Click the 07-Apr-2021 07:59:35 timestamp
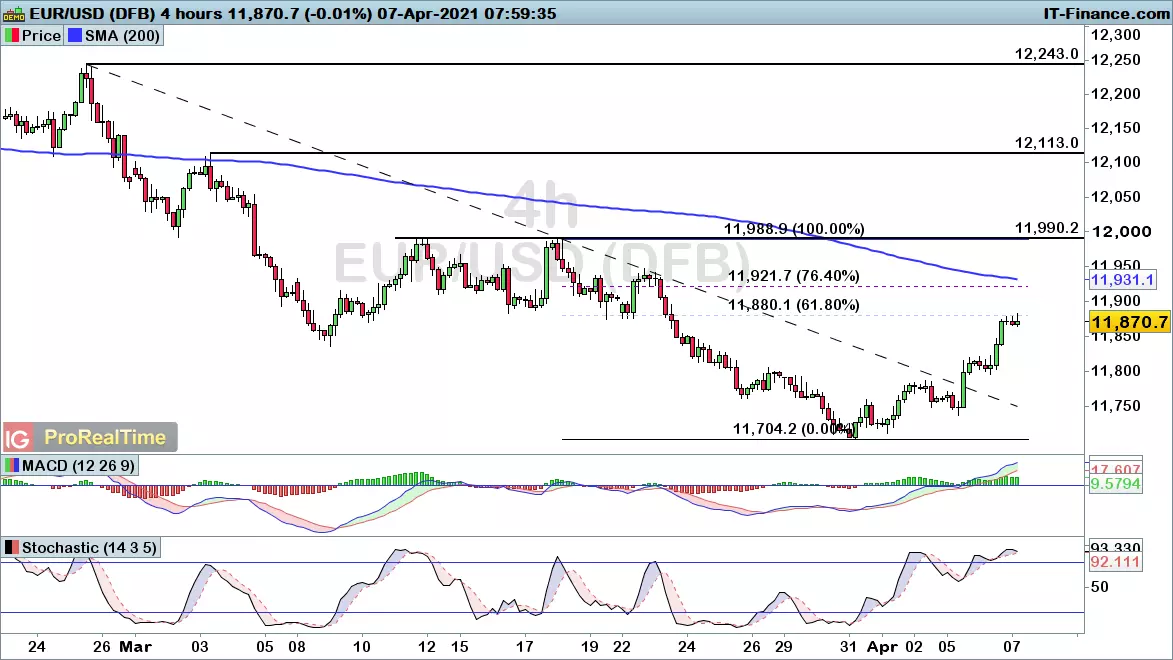Image resolution: width=1173 pixels, height=660 pixels. click(466, 13)
